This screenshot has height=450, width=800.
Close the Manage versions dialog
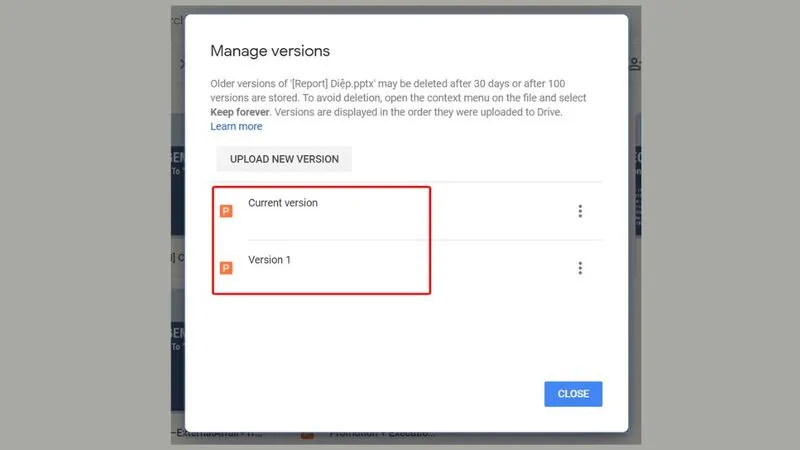(x=573, y=393)
